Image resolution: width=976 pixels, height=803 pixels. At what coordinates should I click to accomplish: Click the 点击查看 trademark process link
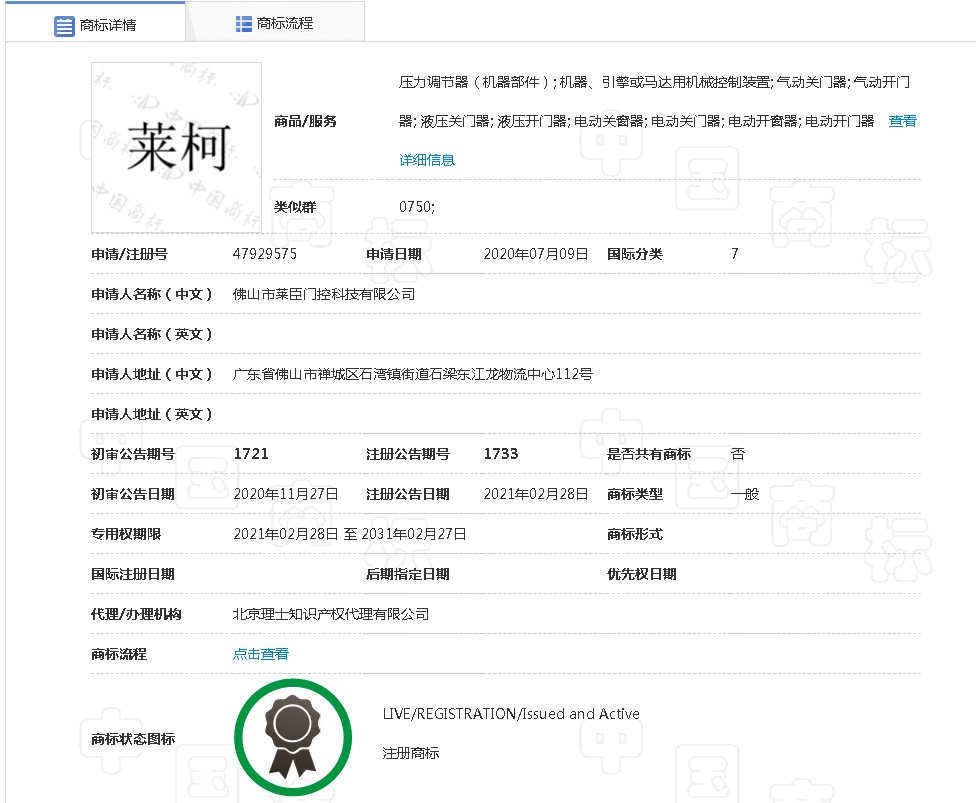(261, 654)
